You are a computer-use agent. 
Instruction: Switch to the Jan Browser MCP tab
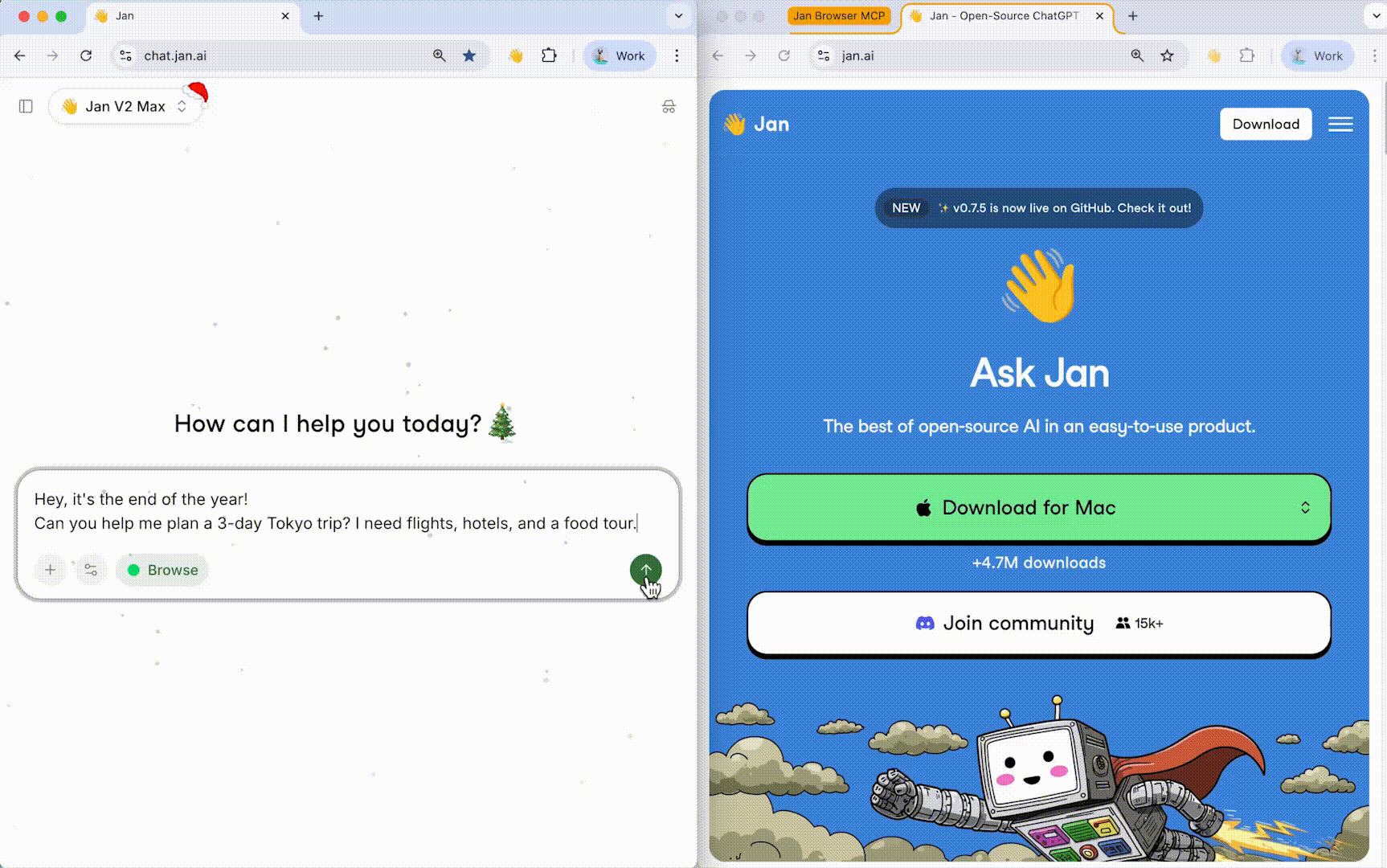[x=839, y=16]
